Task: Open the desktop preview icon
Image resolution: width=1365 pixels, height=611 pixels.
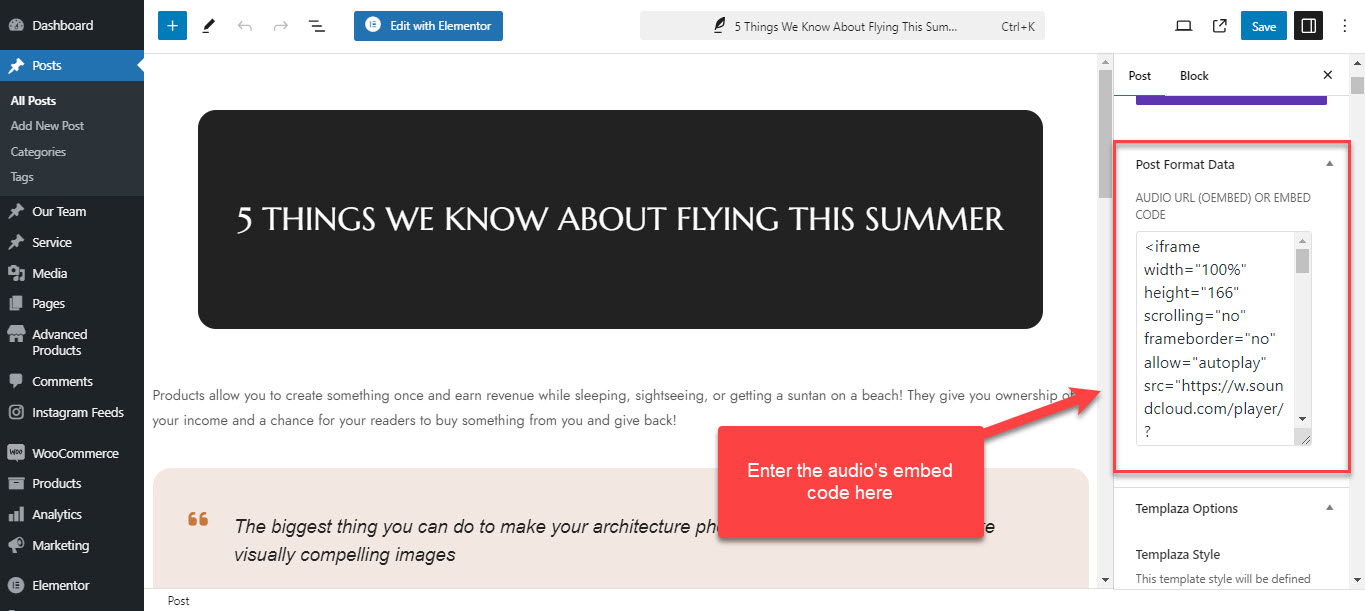Action: point(1183,26)
